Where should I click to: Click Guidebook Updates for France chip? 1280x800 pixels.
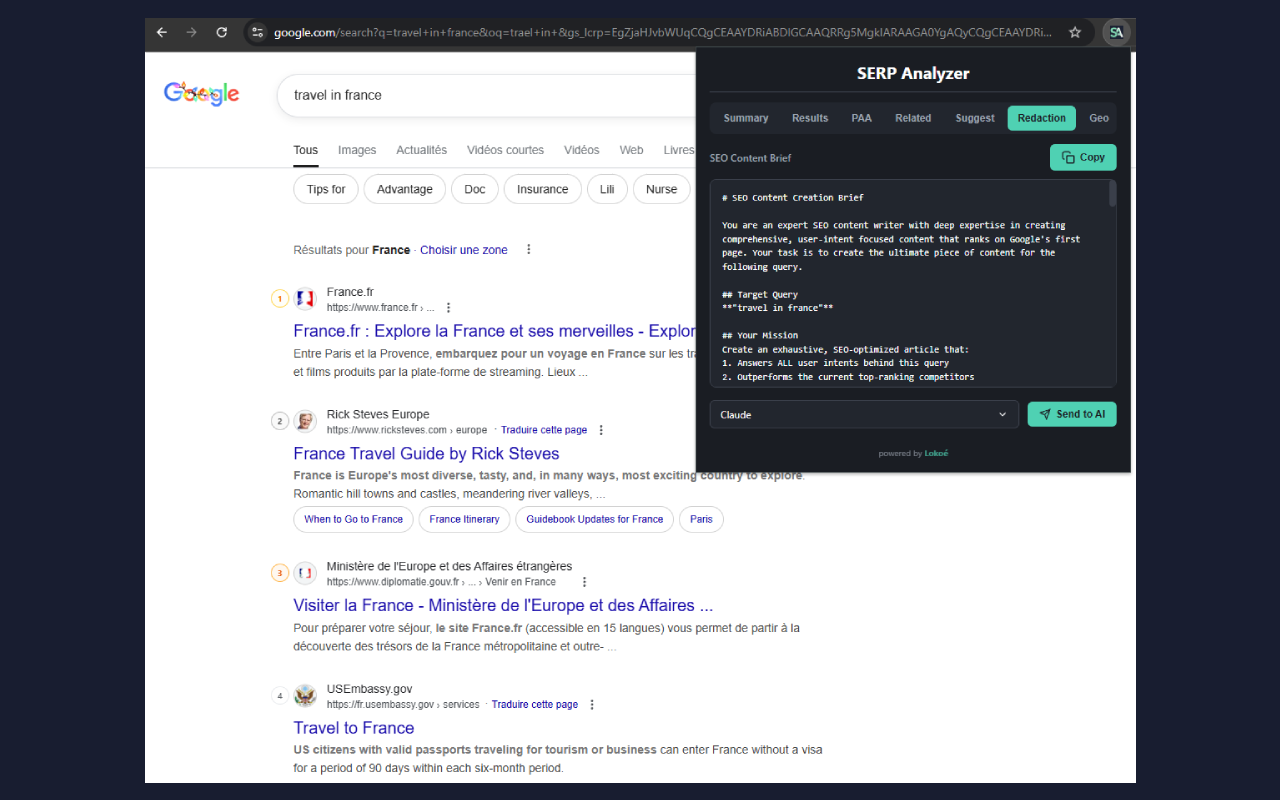click(x=595, y=519)
